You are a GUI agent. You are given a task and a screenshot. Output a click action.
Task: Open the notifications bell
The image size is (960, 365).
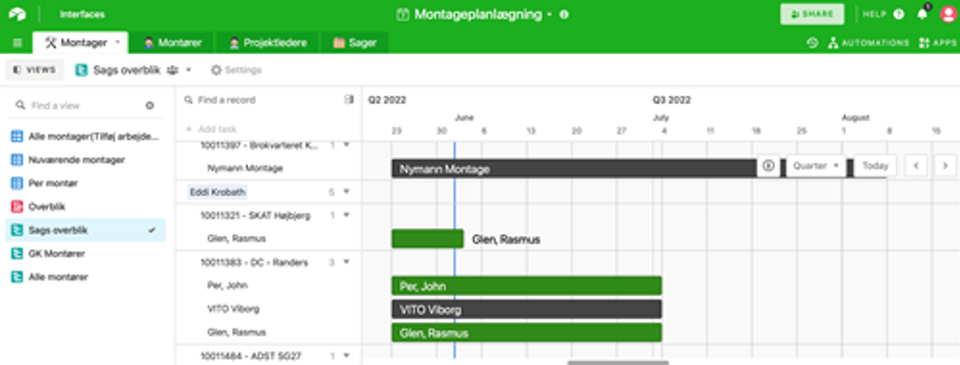[x=922, y=14]
